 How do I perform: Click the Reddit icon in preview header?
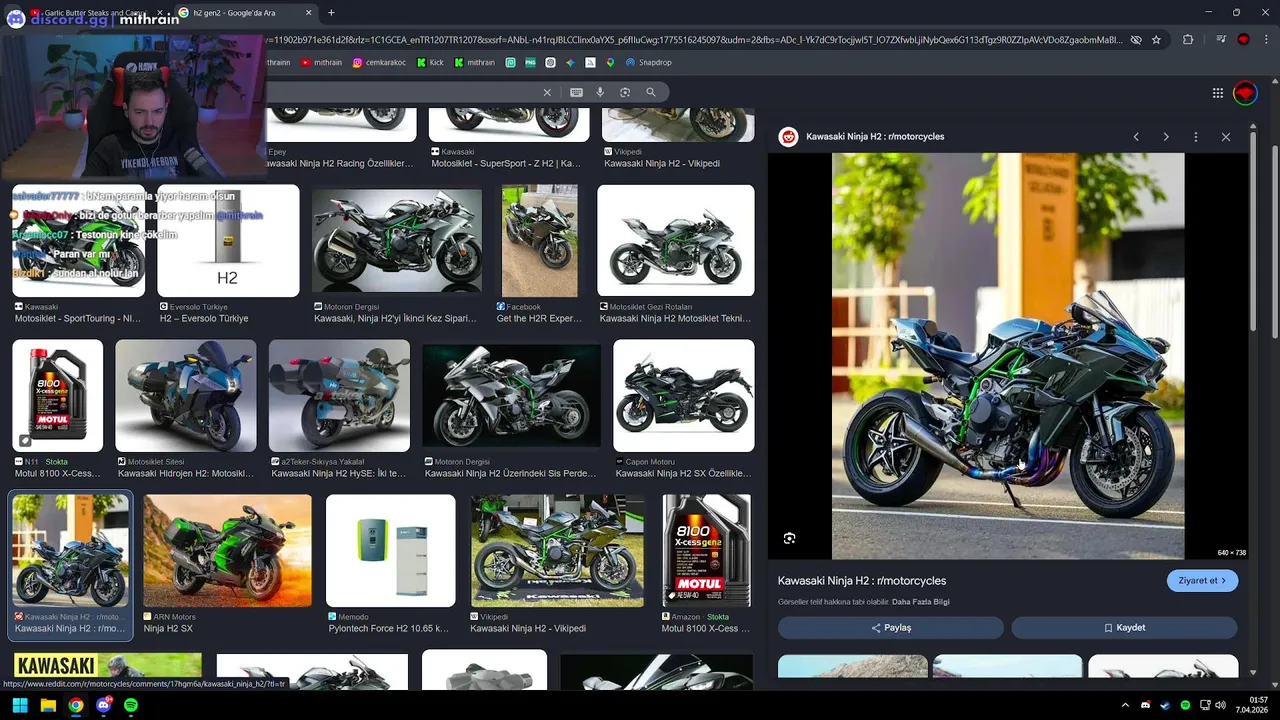pyautogui.click(x=789, y=137)
